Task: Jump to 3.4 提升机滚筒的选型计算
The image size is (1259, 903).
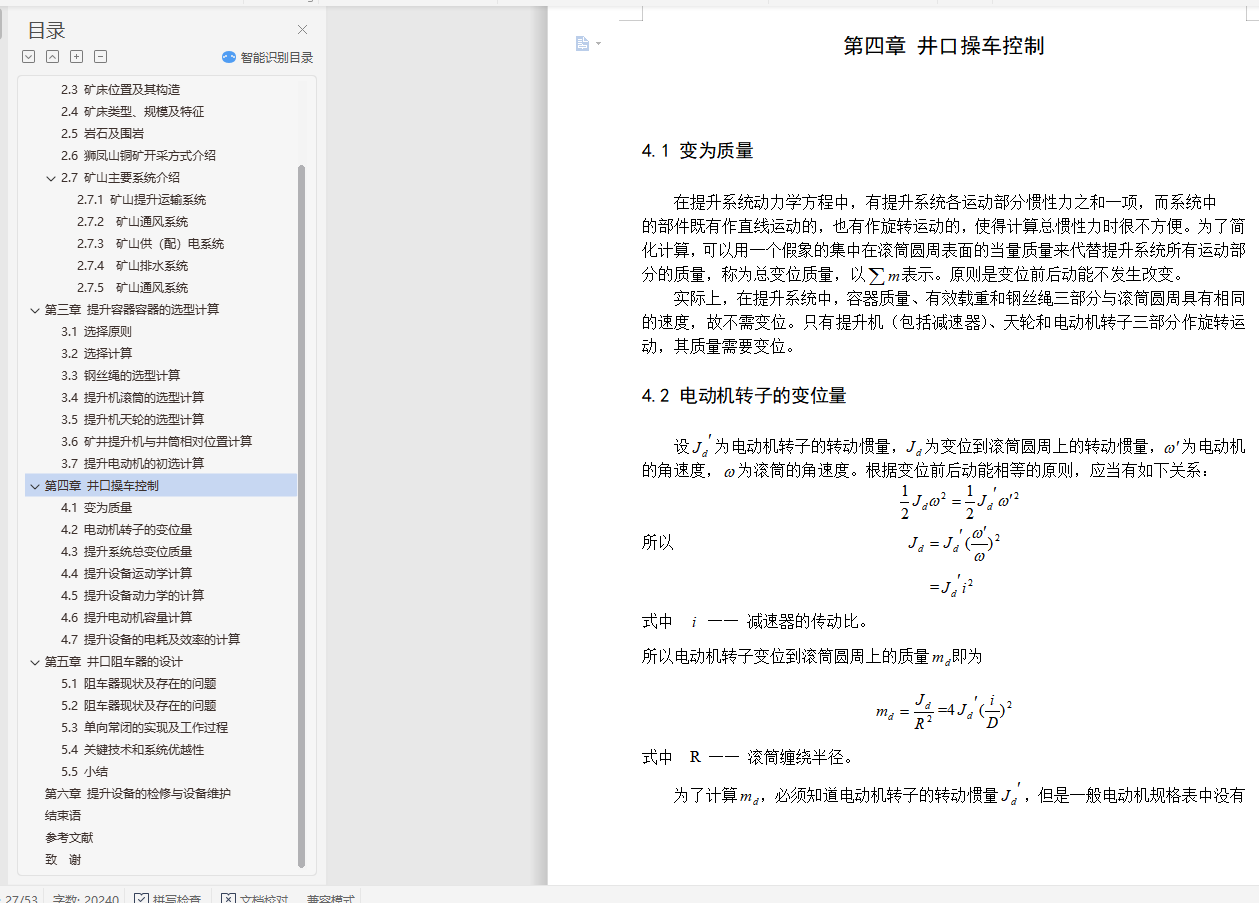Action: click(x=132, y=398)
